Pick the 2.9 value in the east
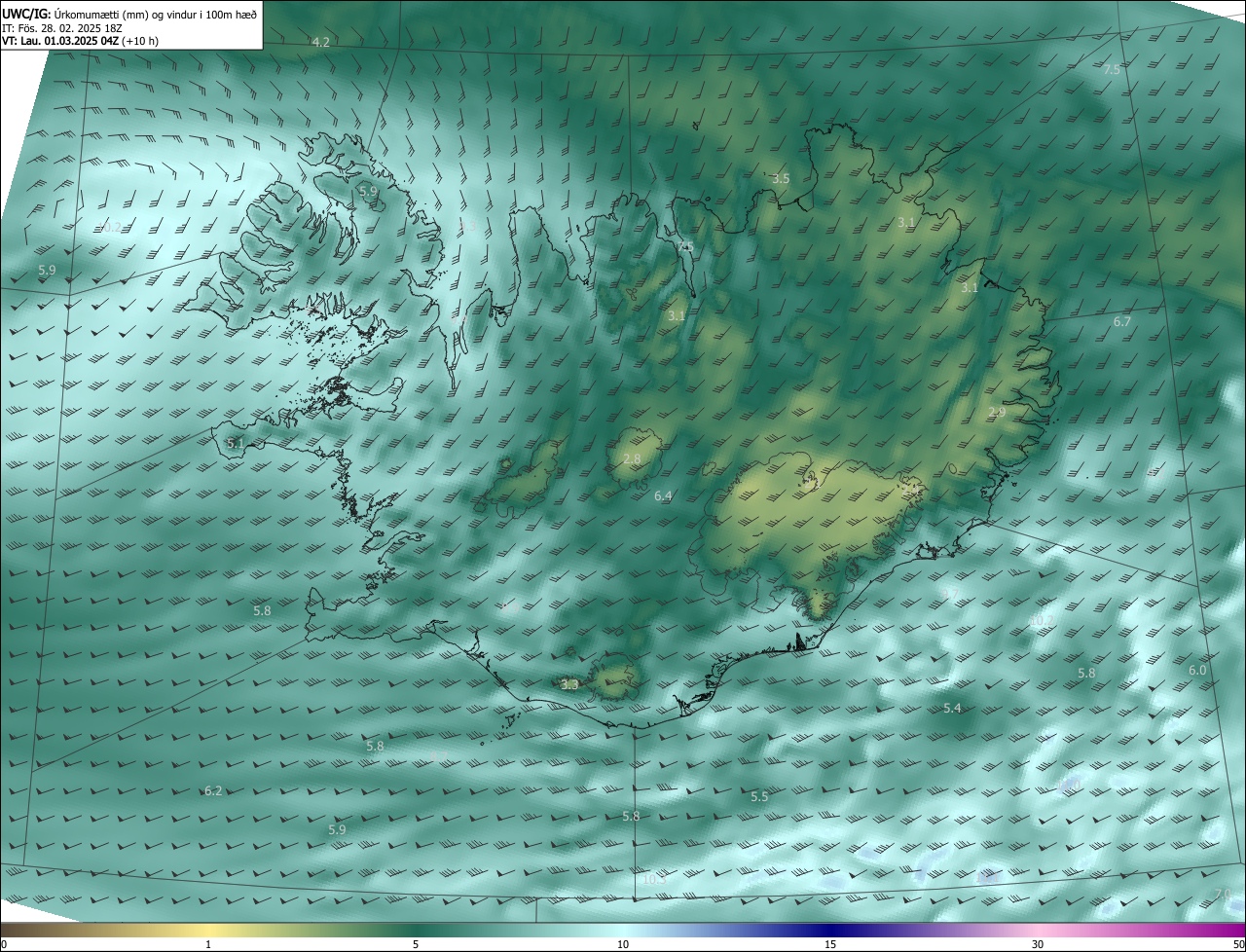 coord(997,413)
